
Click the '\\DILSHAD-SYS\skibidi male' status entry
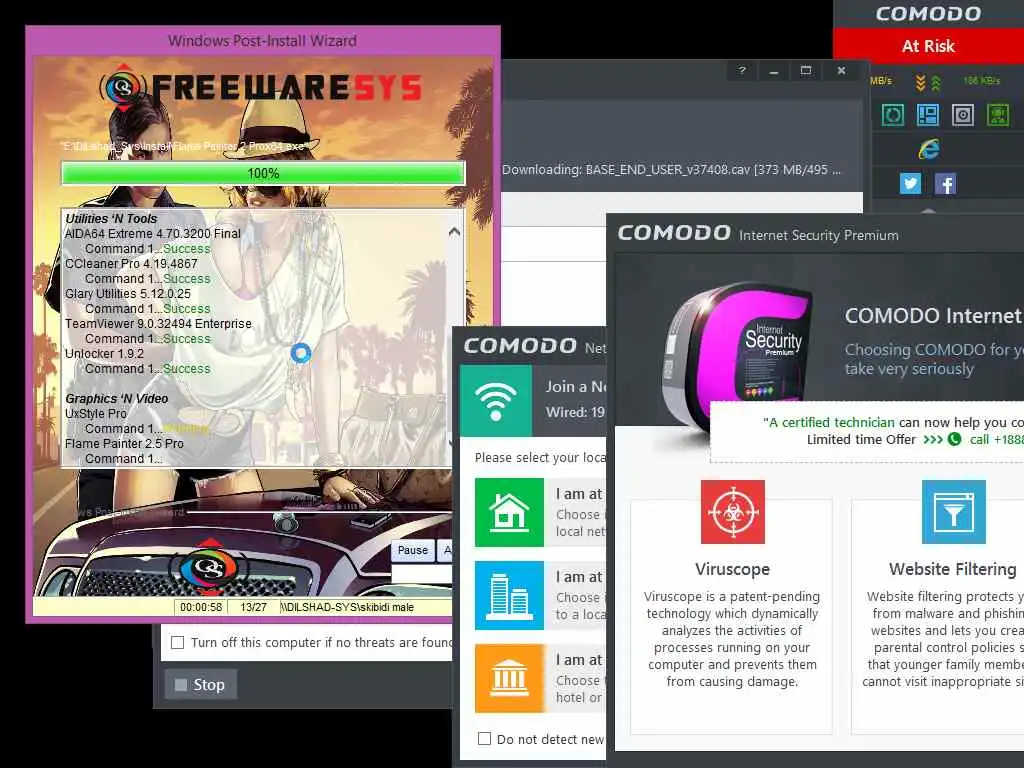[347, 607]
